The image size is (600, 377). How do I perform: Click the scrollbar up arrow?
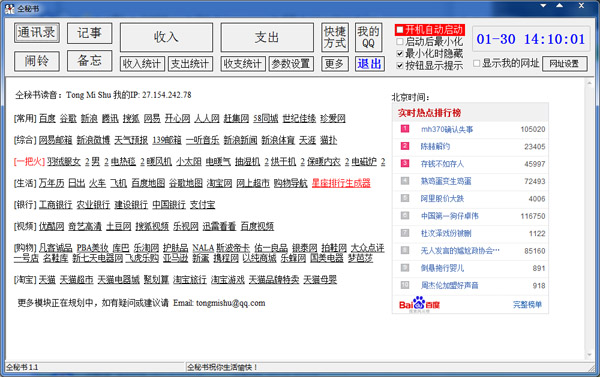click(x=589, y=82)
